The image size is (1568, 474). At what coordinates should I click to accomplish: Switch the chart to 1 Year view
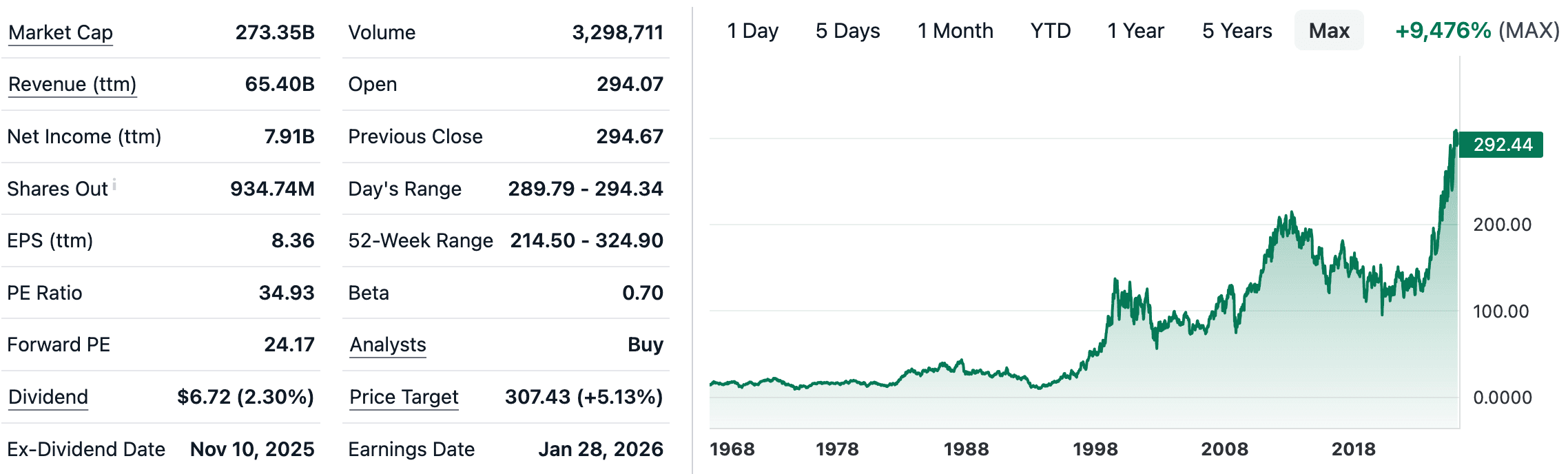pos(1136,30)
